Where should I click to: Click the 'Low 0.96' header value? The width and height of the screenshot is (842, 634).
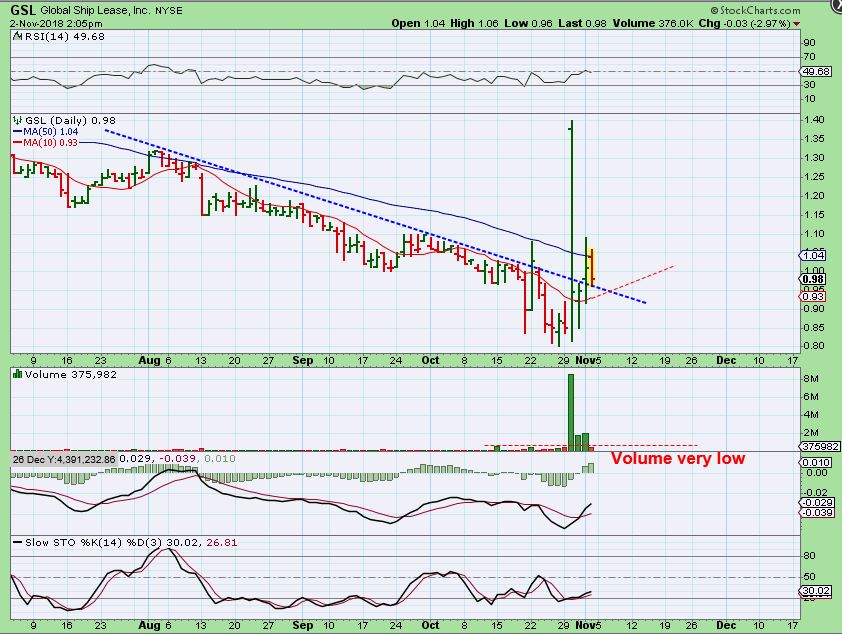[x=528, y=24]
